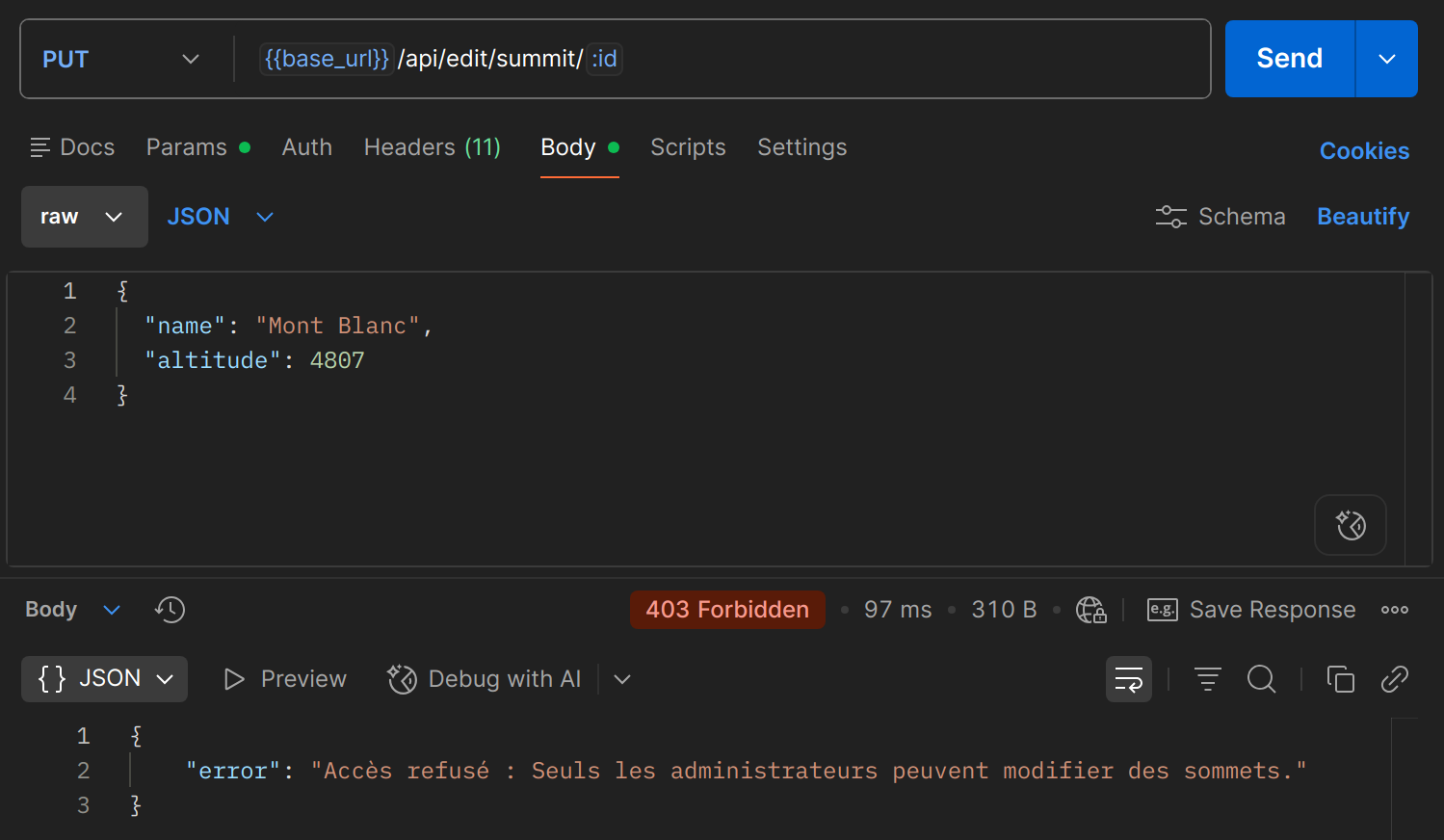Open the Cookies link
This screenshot has height=840, width=1444.
click(1364, 151)
